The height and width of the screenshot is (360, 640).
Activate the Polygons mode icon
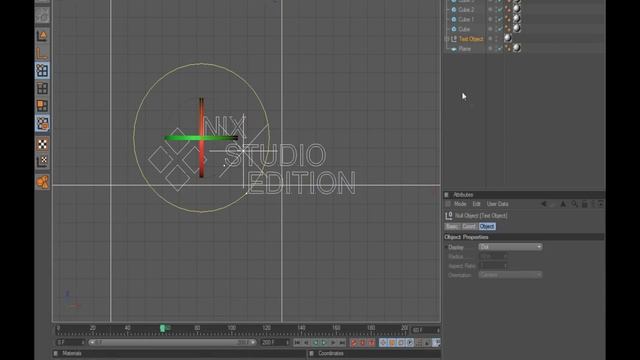pos(42,106)
